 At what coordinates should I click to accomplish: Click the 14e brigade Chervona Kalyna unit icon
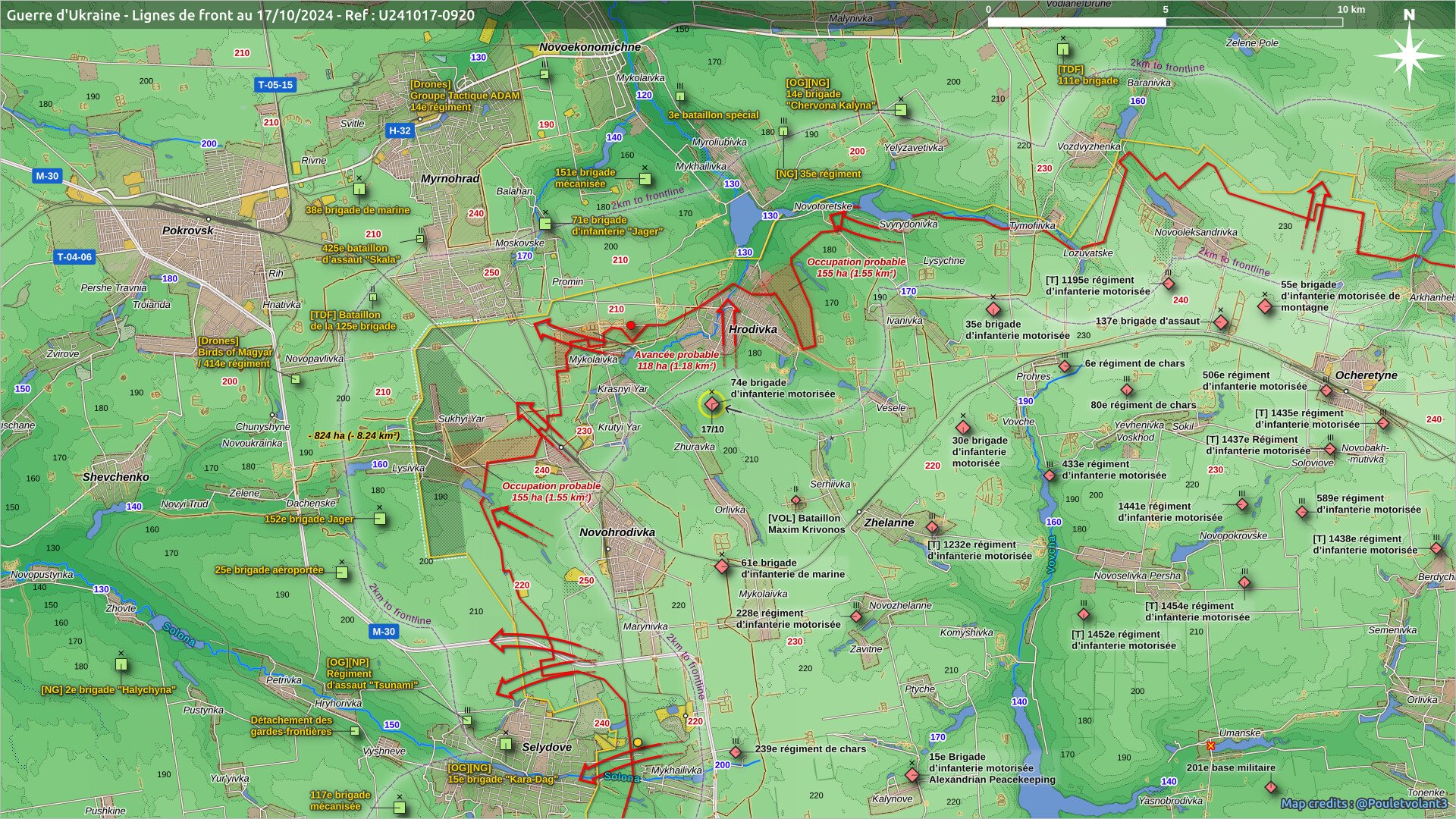[901, 110]
